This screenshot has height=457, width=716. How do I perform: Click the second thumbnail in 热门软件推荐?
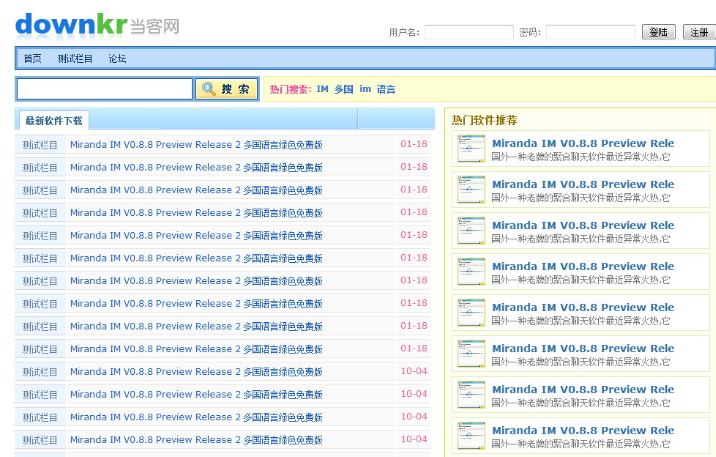tap(471, 189)
